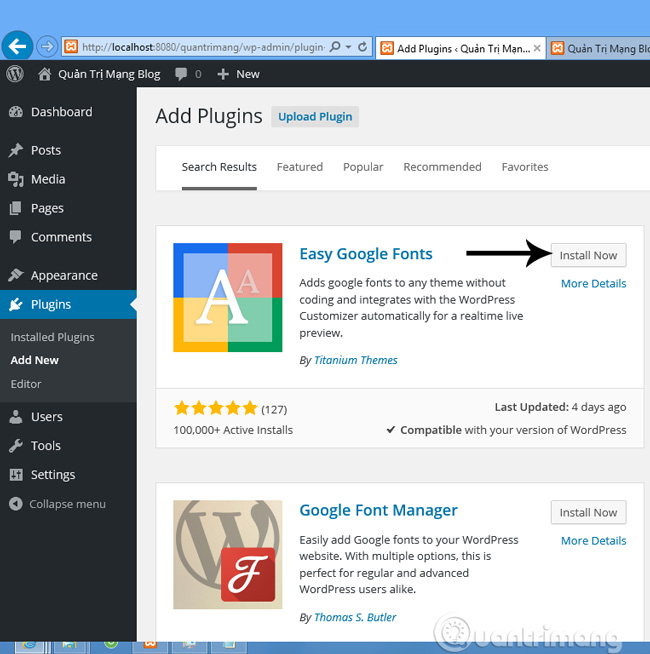Open the plugin Editor submenu

(26, 384)
